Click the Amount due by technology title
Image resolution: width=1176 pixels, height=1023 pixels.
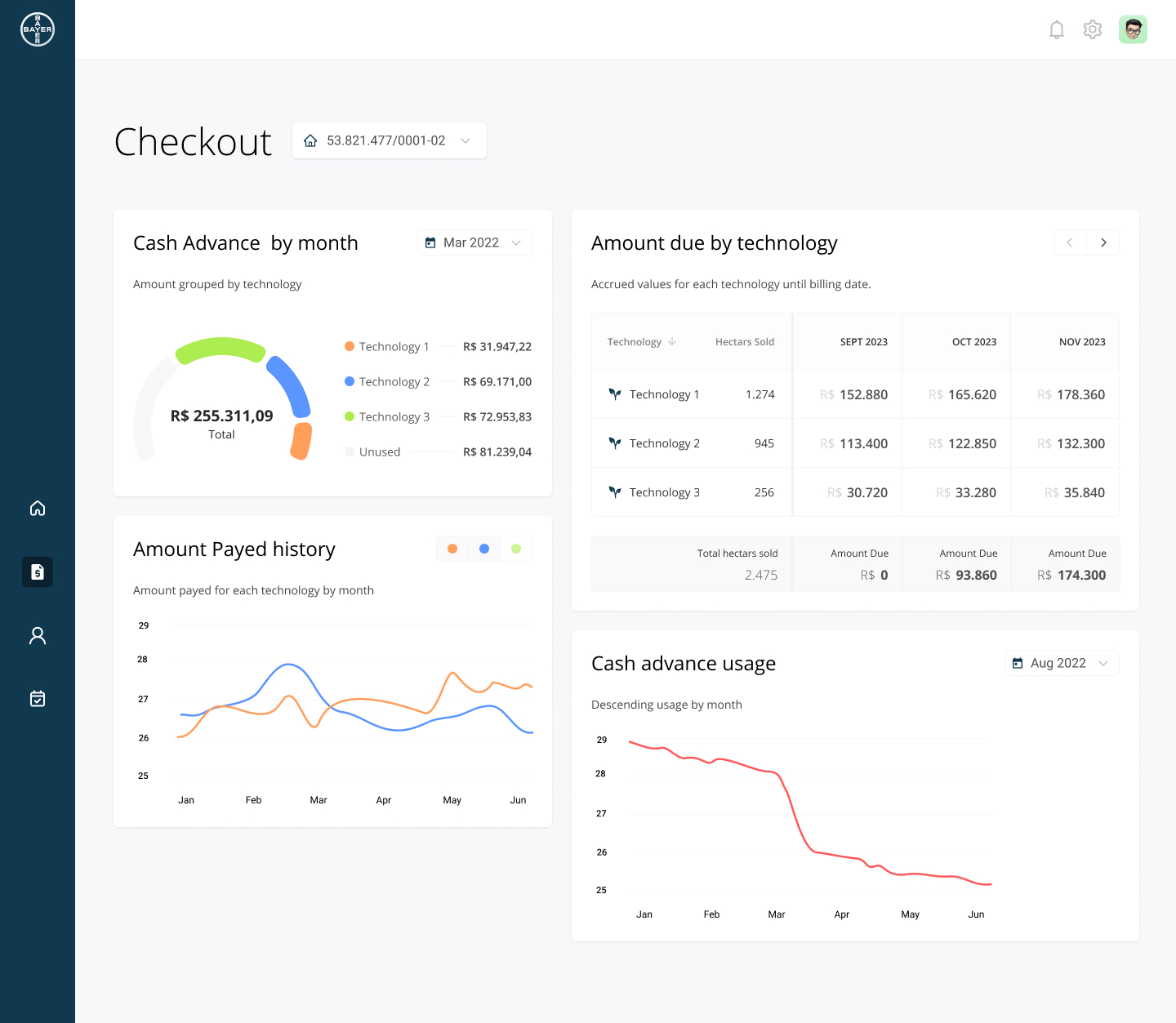(715, 243)
